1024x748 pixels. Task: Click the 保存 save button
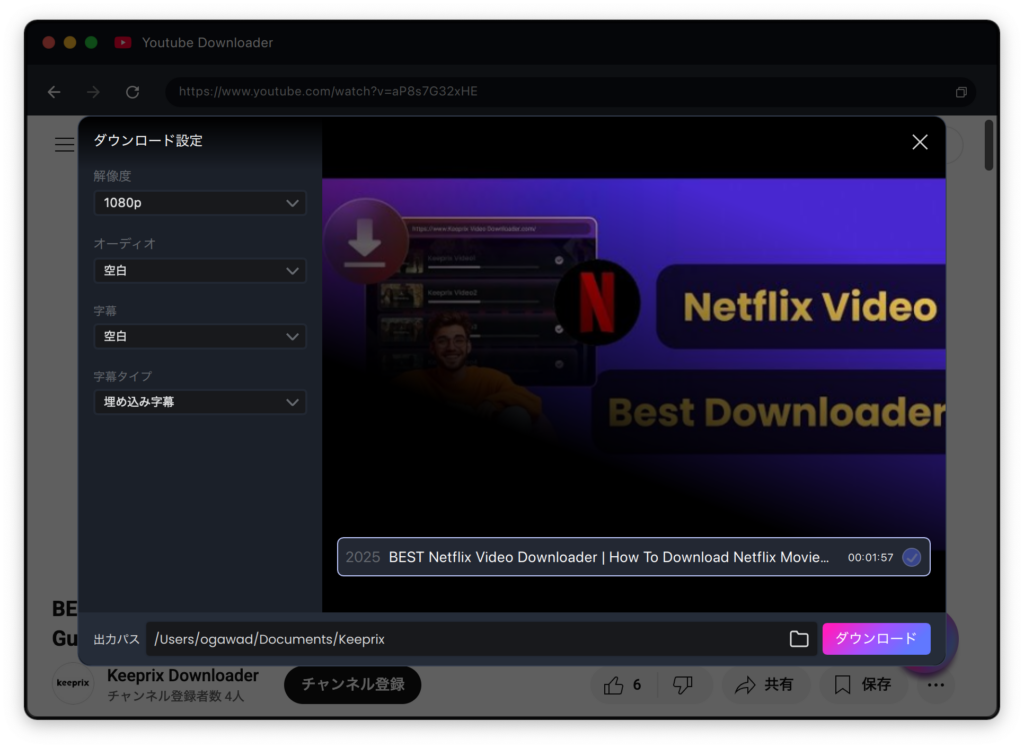coord(863,685)
